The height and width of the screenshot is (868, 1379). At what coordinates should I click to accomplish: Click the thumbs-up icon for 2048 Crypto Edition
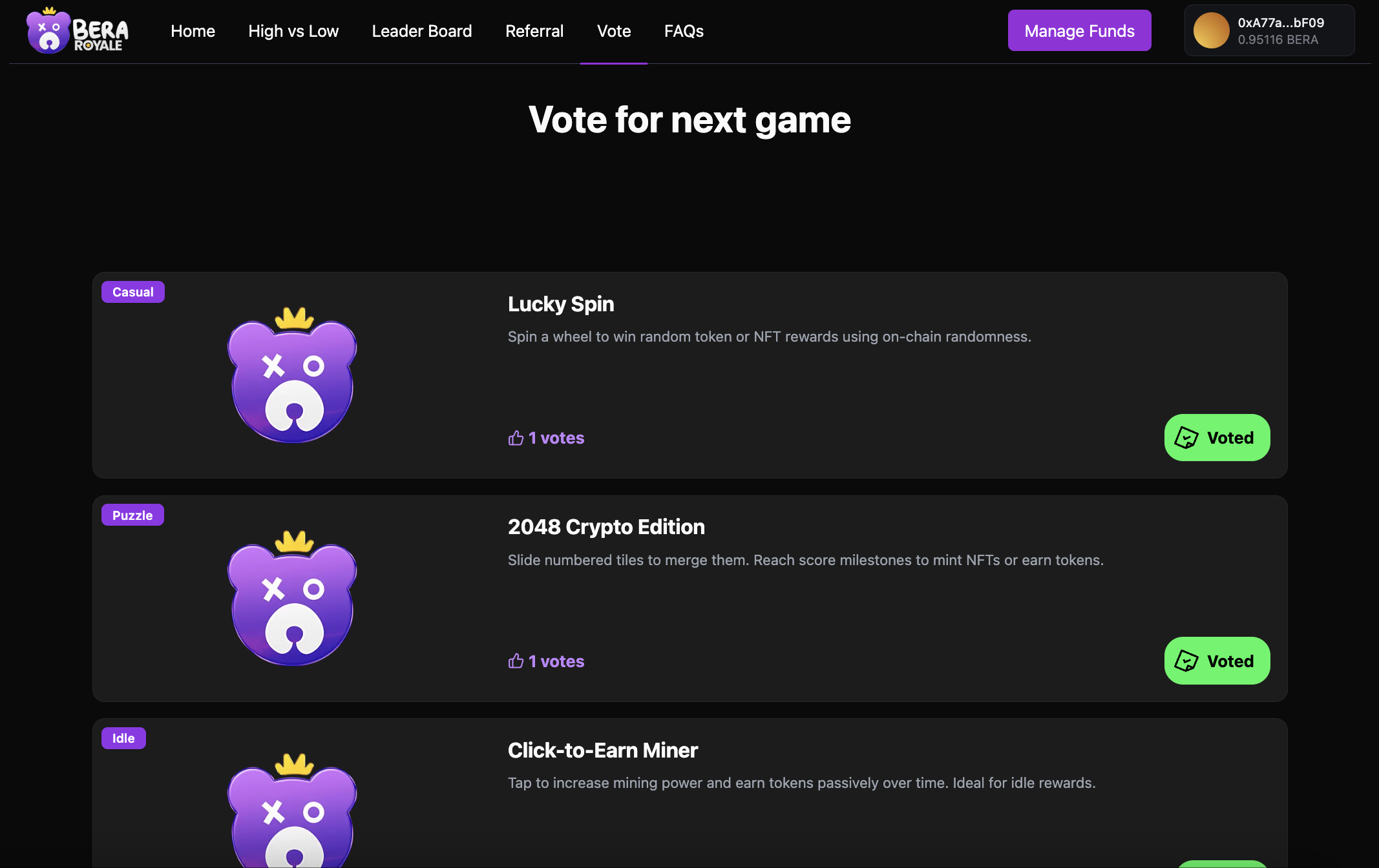515,661
